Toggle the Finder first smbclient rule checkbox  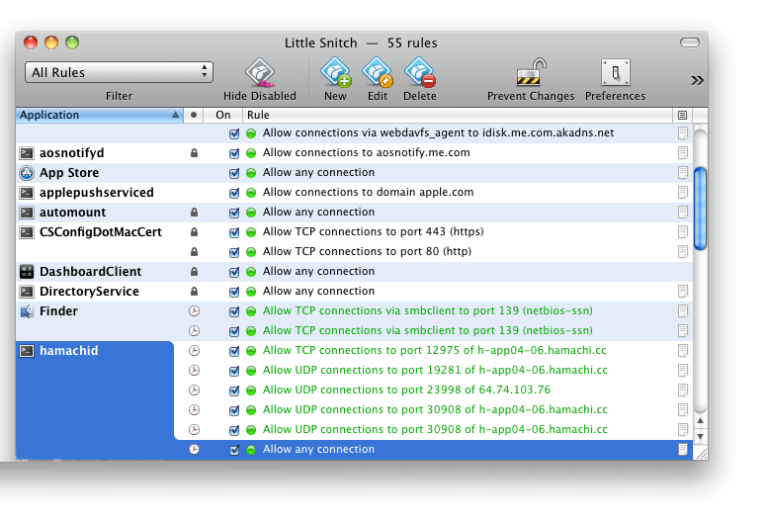pyautogui.click(x=234, y=311)
